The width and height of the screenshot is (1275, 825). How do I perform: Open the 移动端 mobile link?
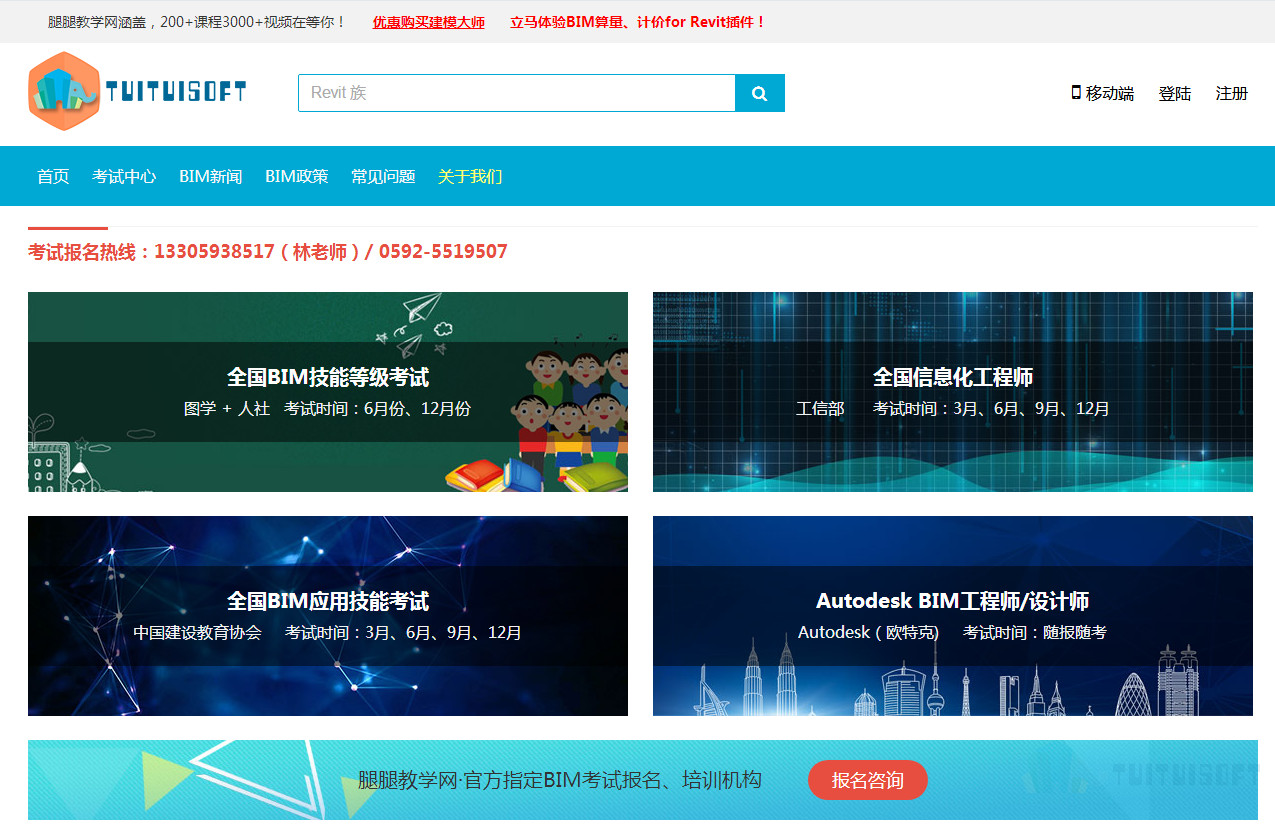pyautogui.click(x=1110, y=93)
